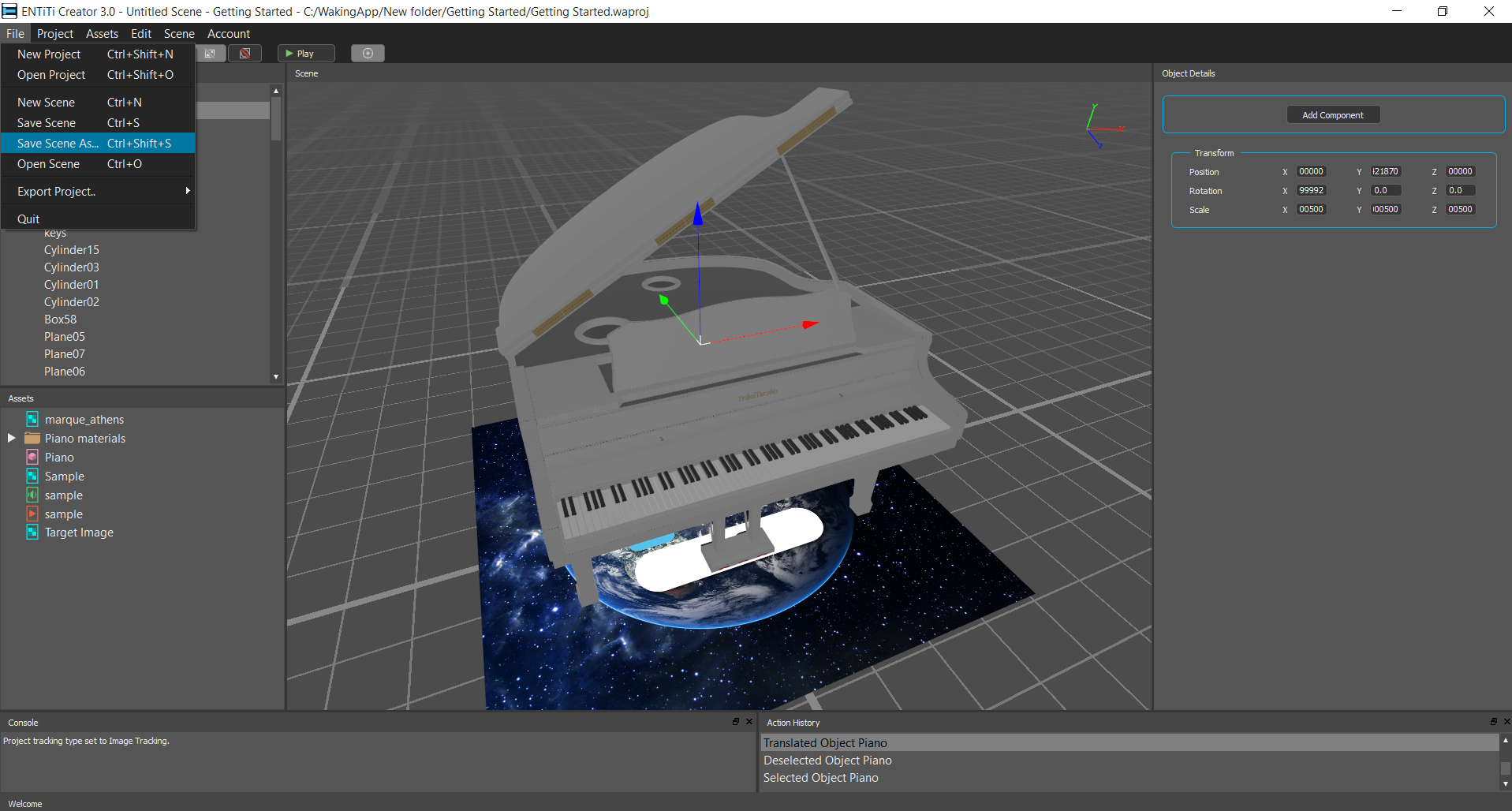Click the Position X input field

pyautogui.click(x=1311, y=171)
